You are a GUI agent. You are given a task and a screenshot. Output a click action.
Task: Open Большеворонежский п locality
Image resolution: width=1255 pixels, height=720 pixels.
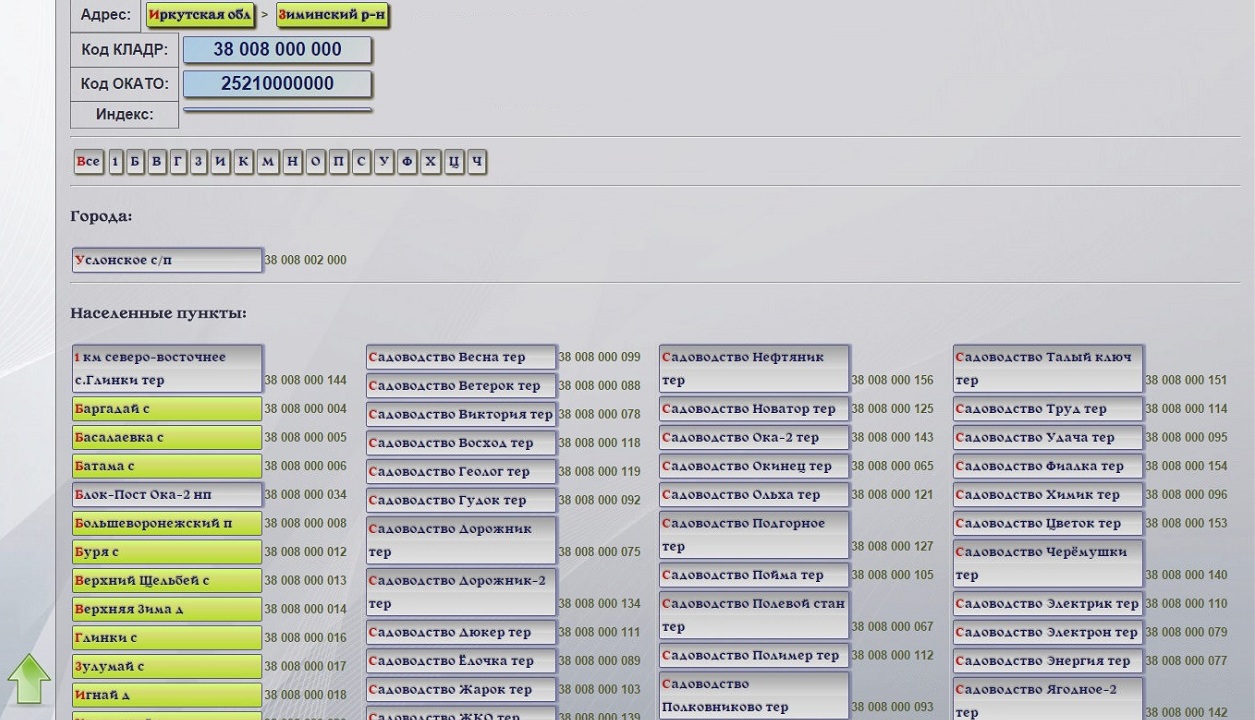(167, 523)
